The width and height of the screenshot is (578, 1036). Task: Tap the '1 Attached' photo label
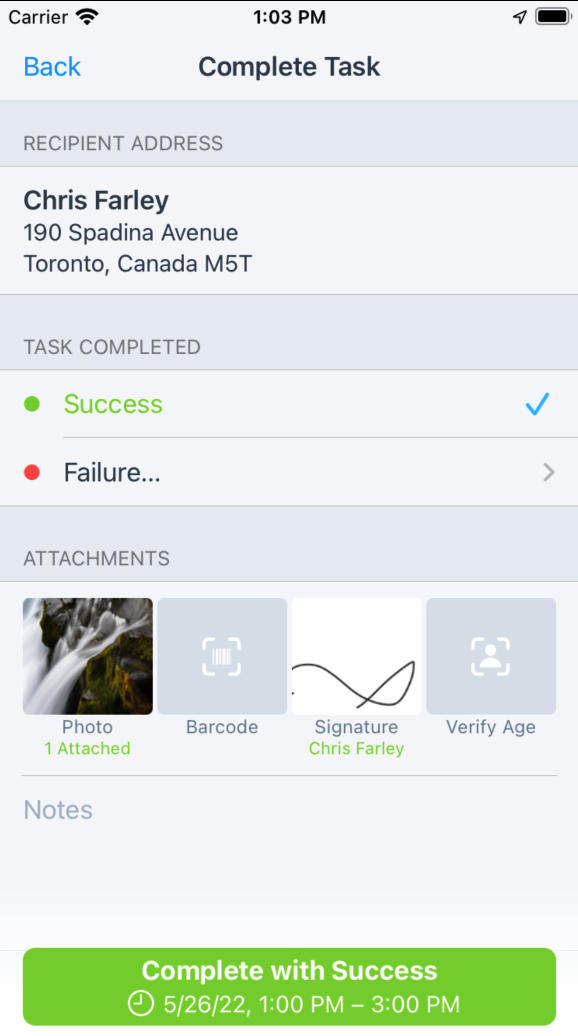87,749
